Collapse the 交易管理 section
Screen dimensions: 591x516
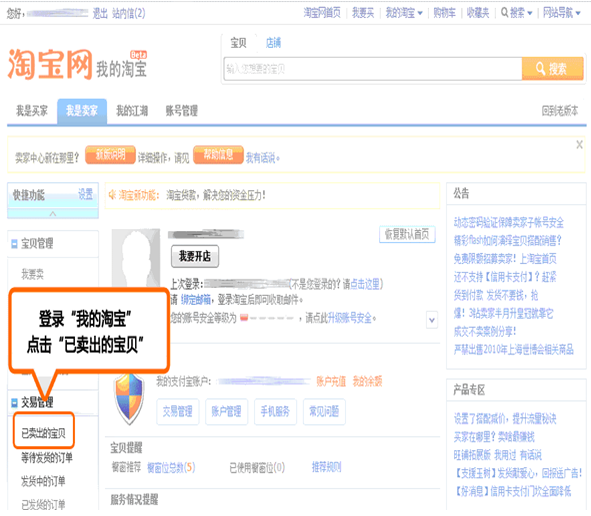tap(14, 403)
